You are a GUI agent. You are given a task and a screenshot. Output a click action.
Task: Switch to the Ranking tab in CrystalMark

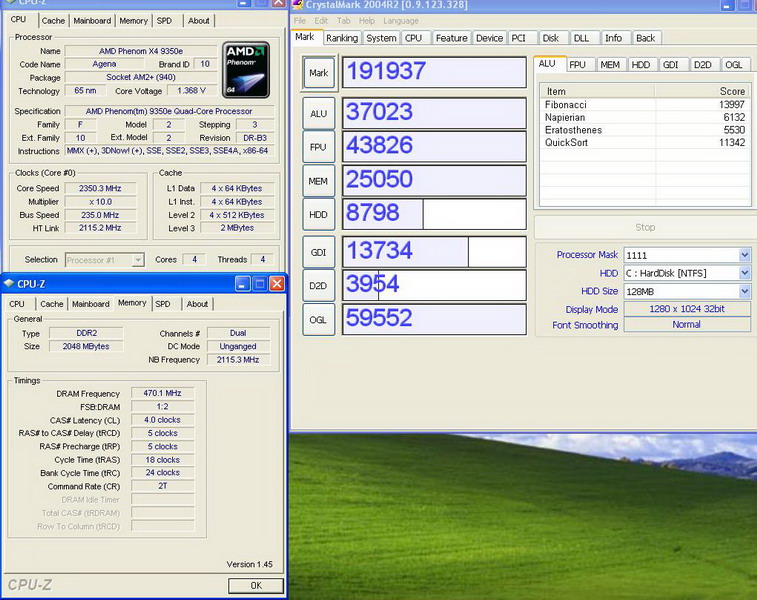point(341,38)
